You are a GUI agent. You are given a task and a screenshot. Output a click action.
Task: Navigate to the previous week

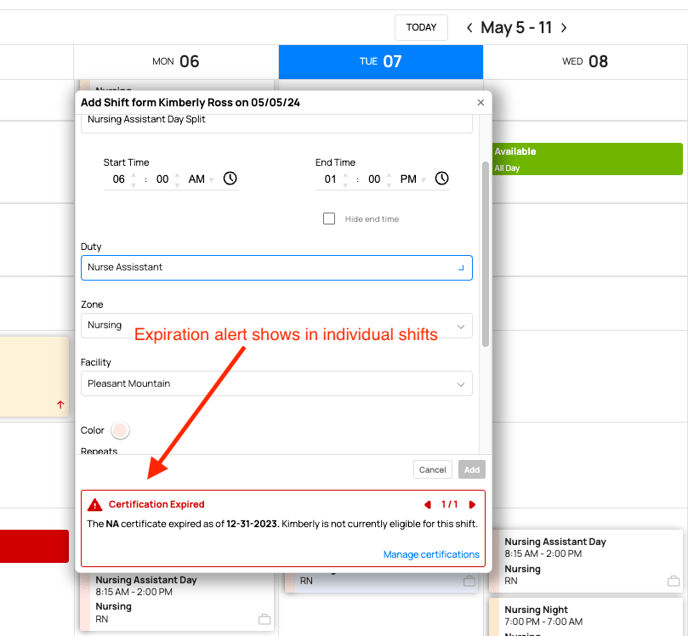tap(469, 28)
